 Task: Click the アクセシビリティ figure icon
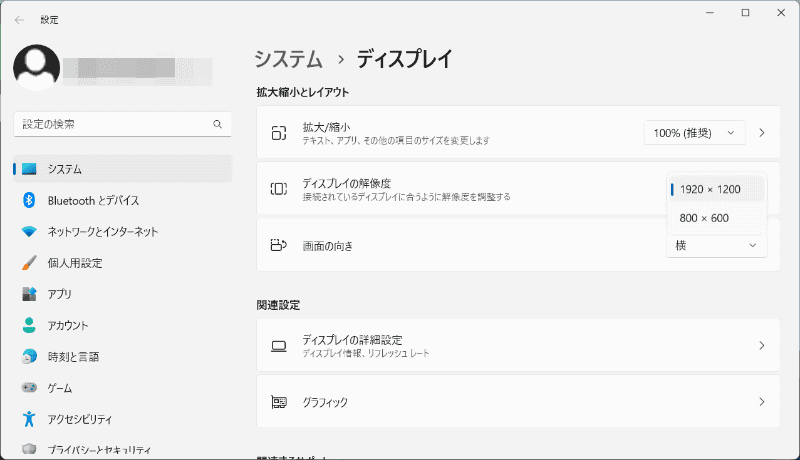pos(29,419)
